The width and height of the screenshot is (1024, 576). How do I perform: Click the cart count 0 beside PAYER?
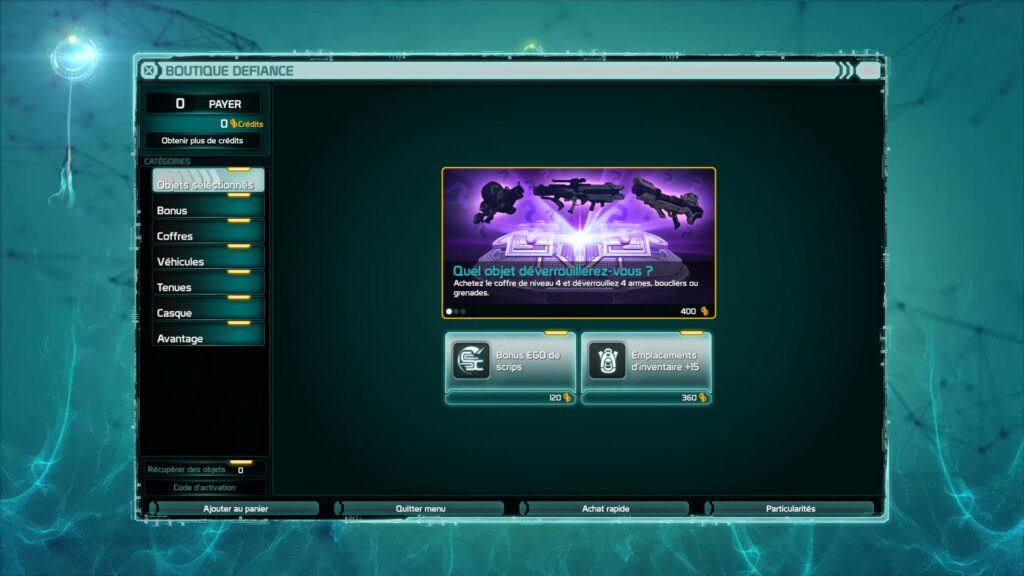click(x=180, y=103)
